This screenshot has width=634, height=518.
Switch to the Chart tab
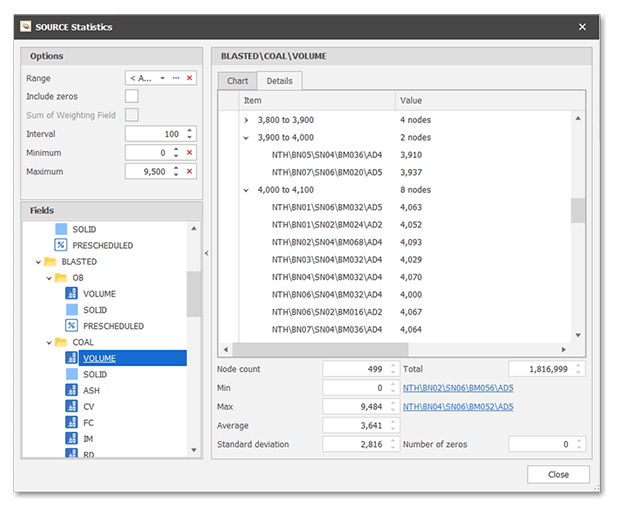[x=237, y=81]
